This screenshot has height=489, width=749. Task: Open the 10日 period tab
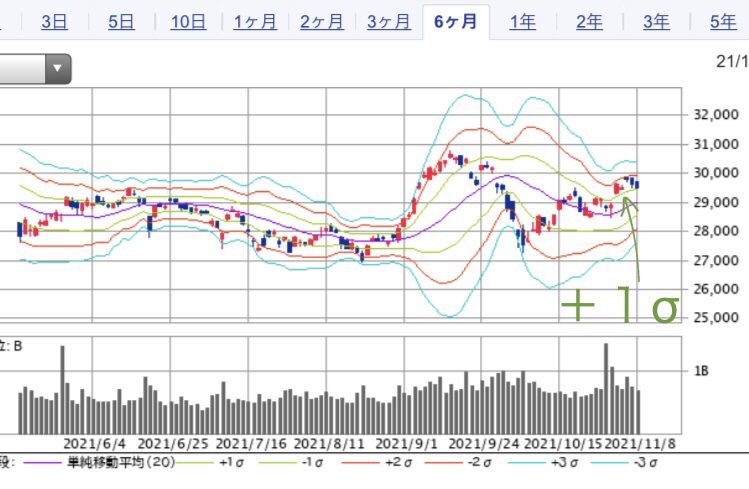tap(187, 22)
